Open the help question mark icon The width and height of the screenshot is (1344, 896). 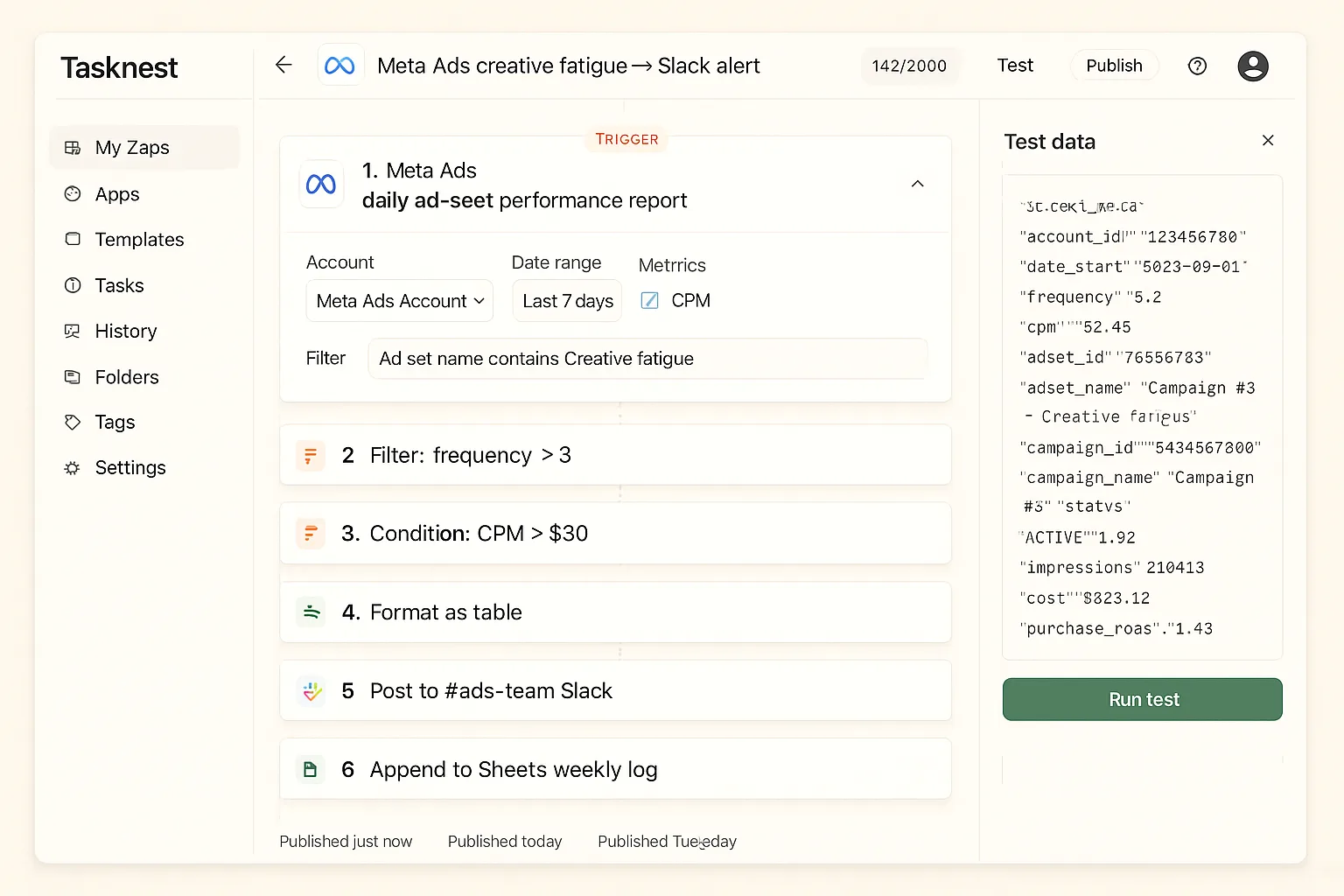pyautogui.click(x=1197, y=66)
